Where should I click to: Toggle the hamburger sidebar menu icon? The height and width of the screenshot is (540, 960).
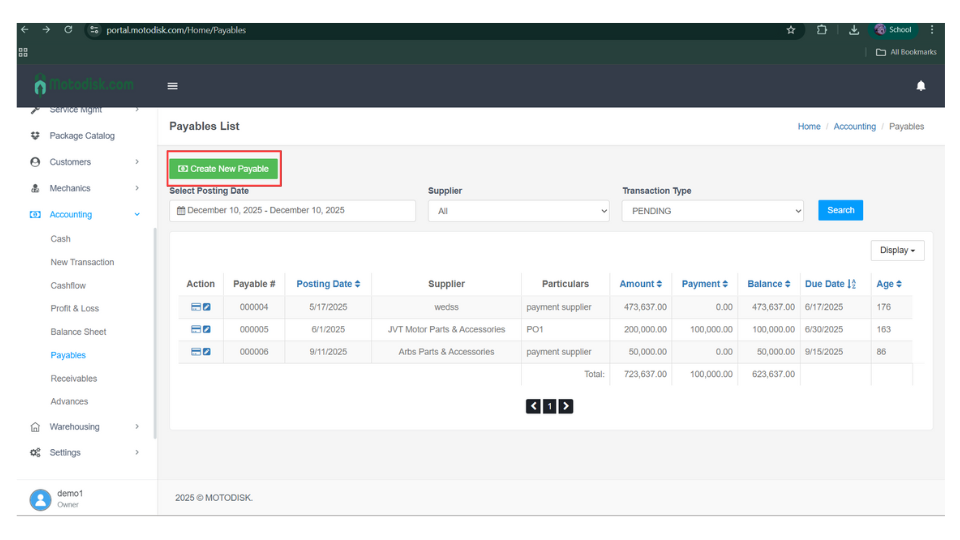click(x=172, y=86)
